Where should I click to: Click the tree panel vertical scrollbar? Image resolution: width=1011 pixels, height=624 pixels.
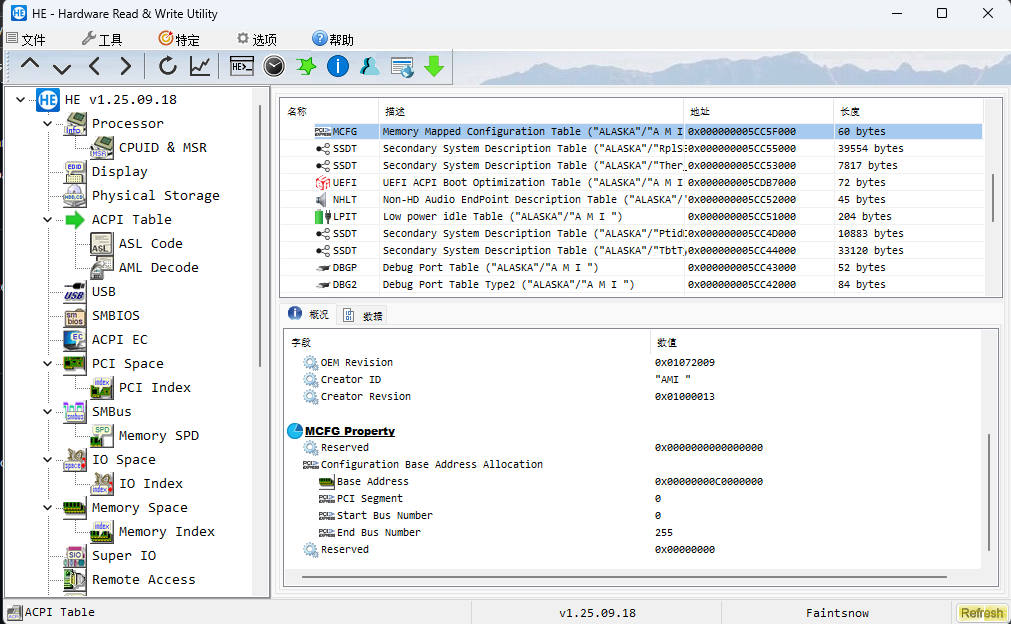(x=260, y=236)
